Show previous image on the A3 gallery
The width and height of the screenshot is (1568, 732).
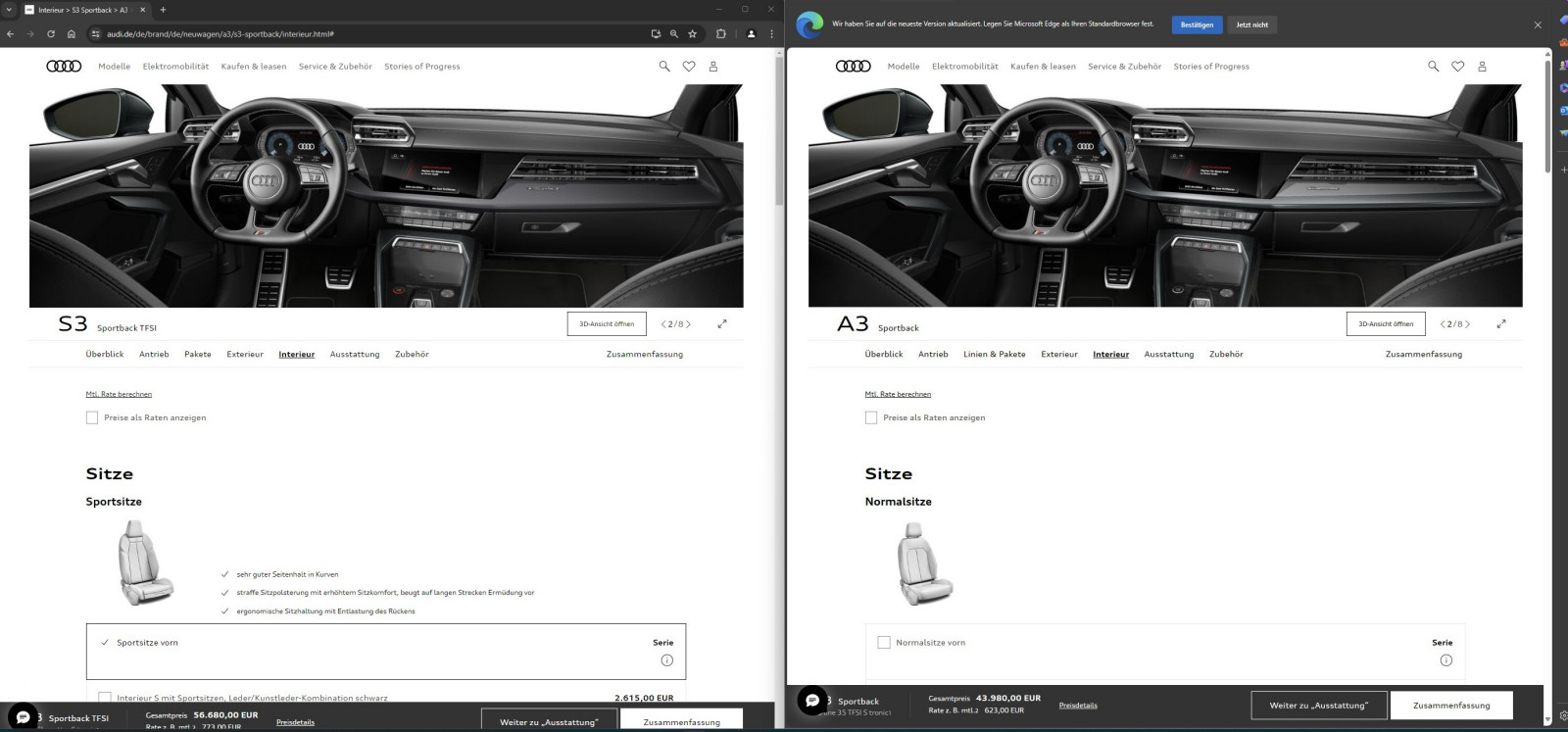point(1443,323)
